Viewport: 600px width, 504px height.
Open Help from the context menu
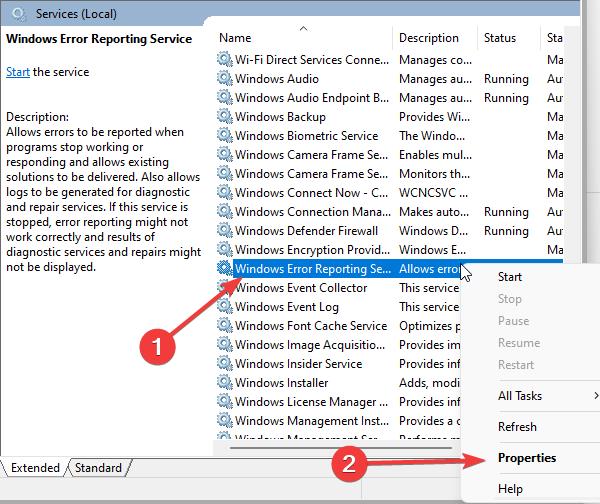[x=510, y=489]
